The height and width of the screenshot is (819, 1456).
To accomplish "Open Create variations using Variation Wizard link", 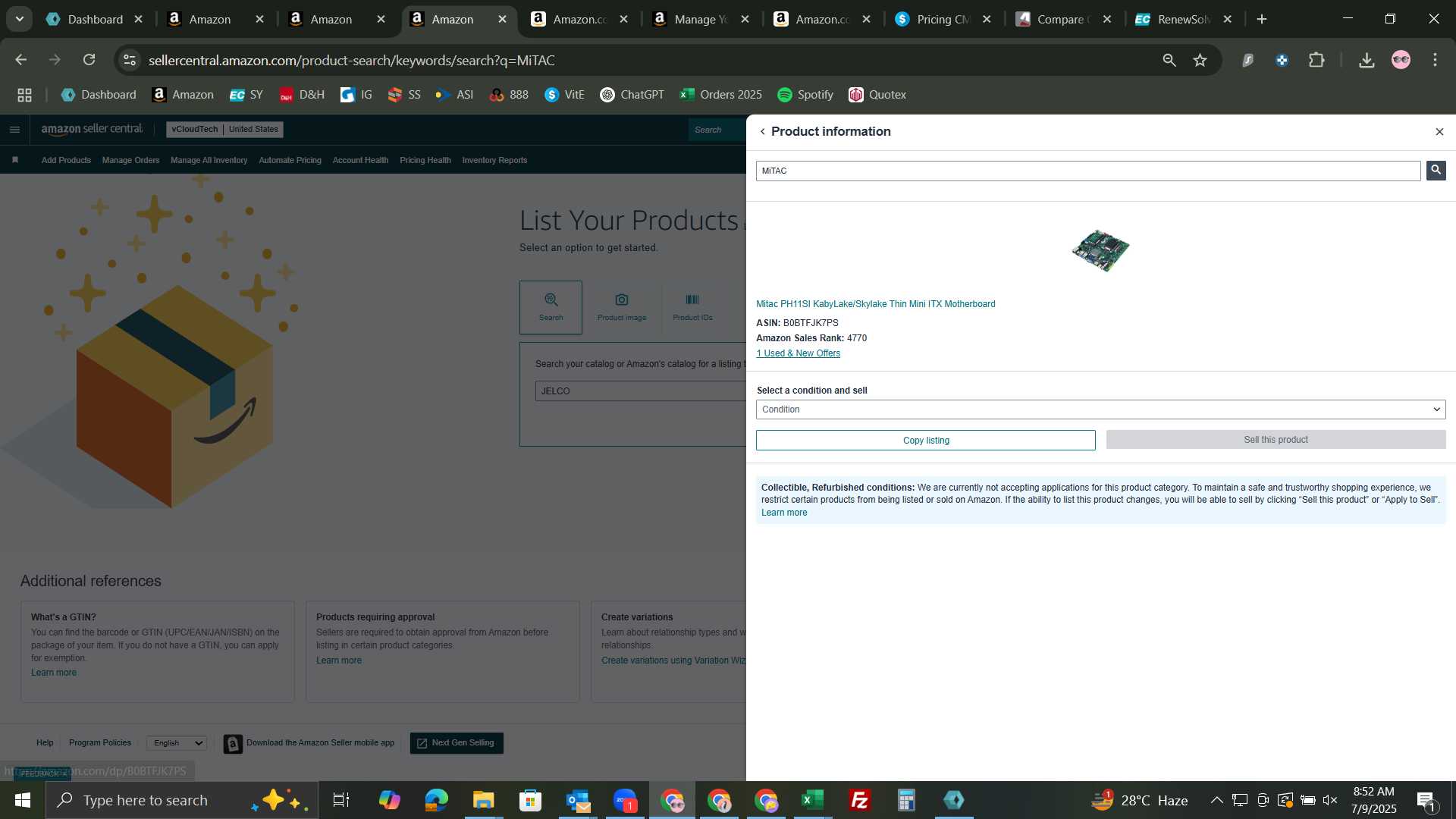I will pos(673,661).
